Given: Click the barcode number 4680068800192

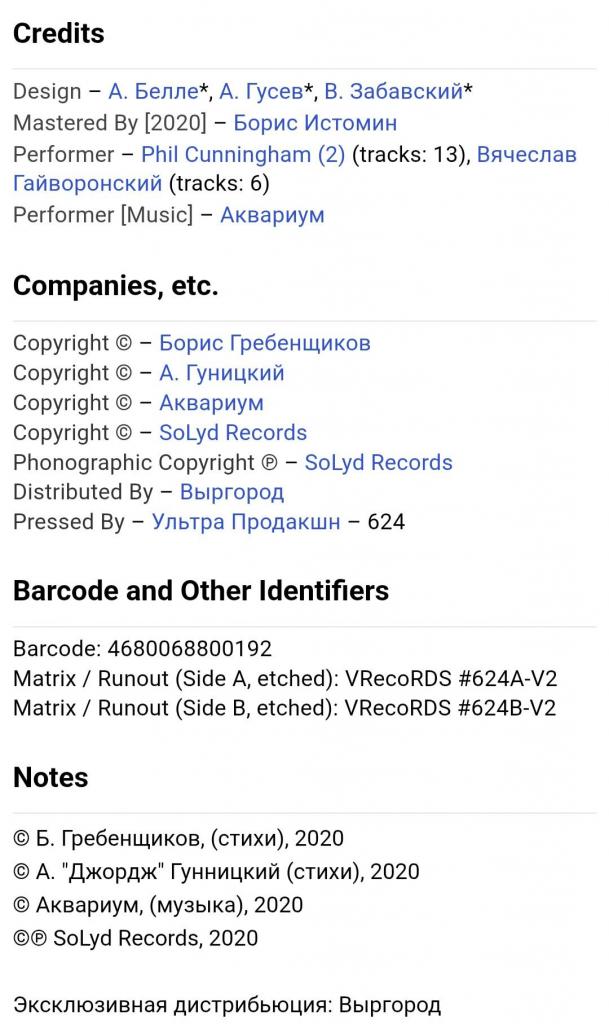Looking at the screenshot, I should coord(189,648).
